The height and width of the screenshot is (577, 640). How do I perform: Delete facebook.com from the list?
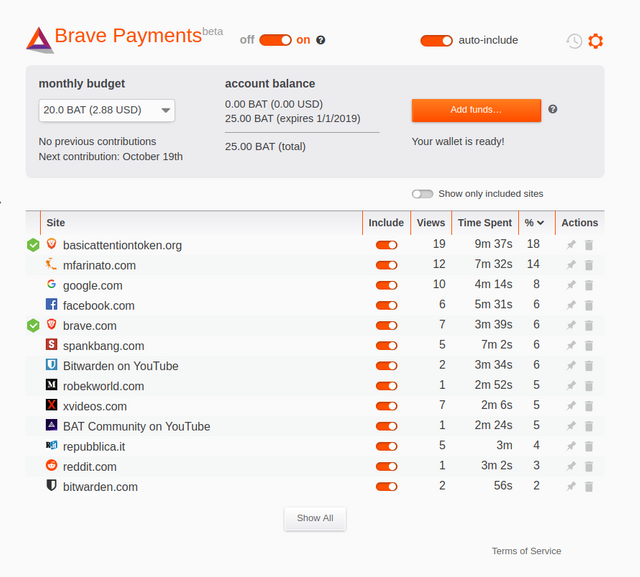pos(589,305)
